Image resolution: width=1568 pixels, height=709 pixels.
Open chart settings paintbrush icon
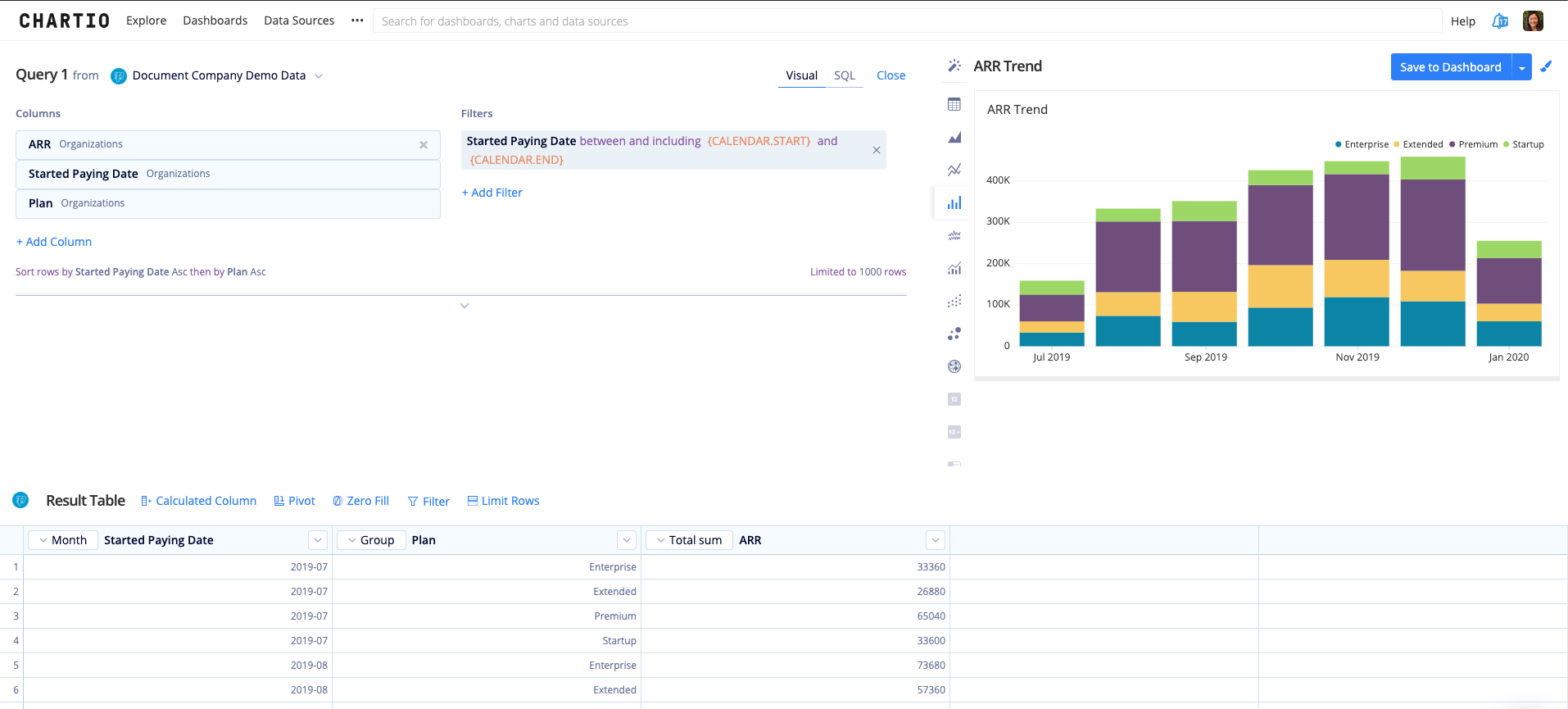1546,66
